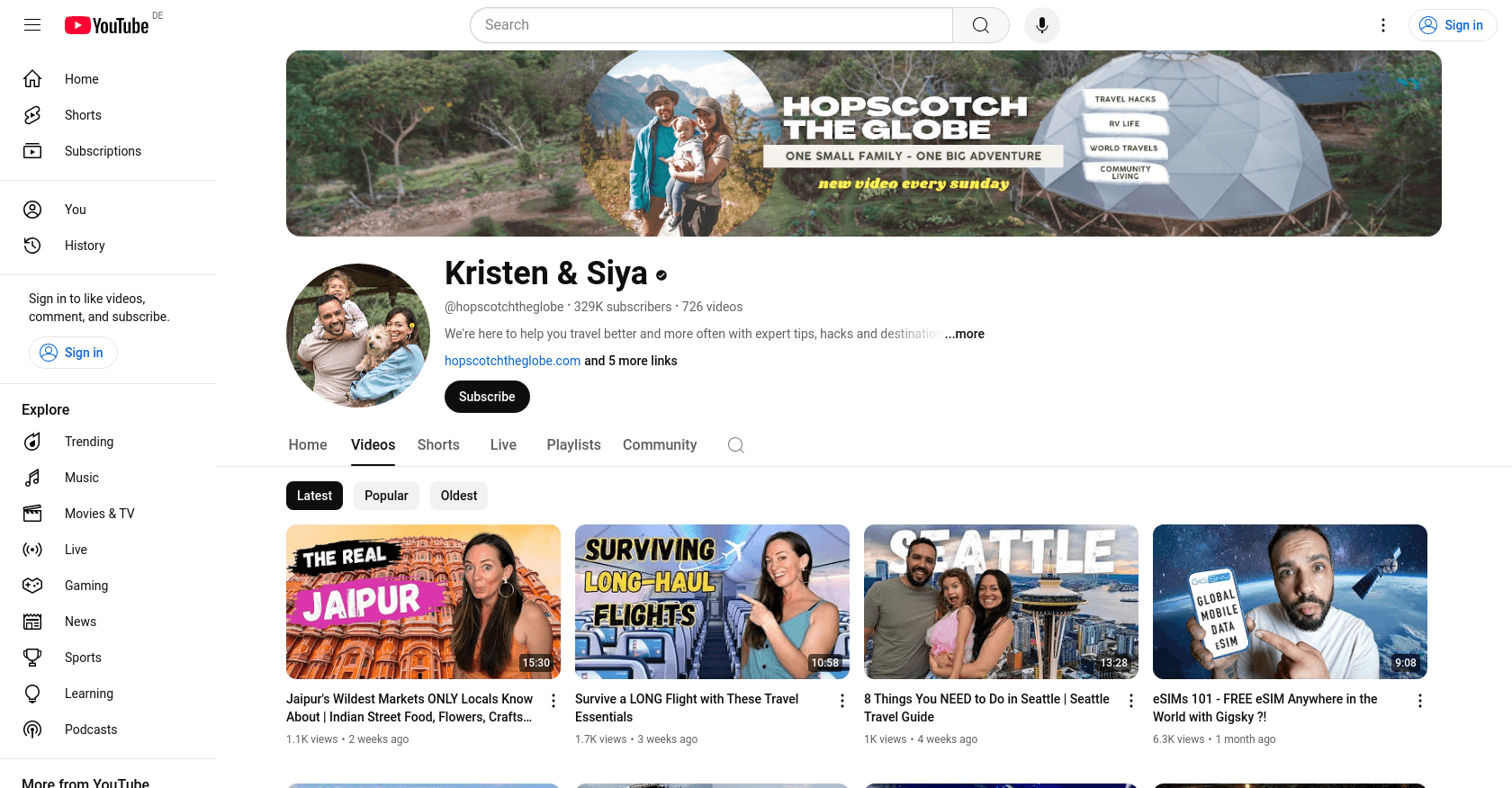Viewport: 1512px width, 788px height.
Task: Open Shorts from the sidebar
Action: pyautogui.click(x=83, y=115)
